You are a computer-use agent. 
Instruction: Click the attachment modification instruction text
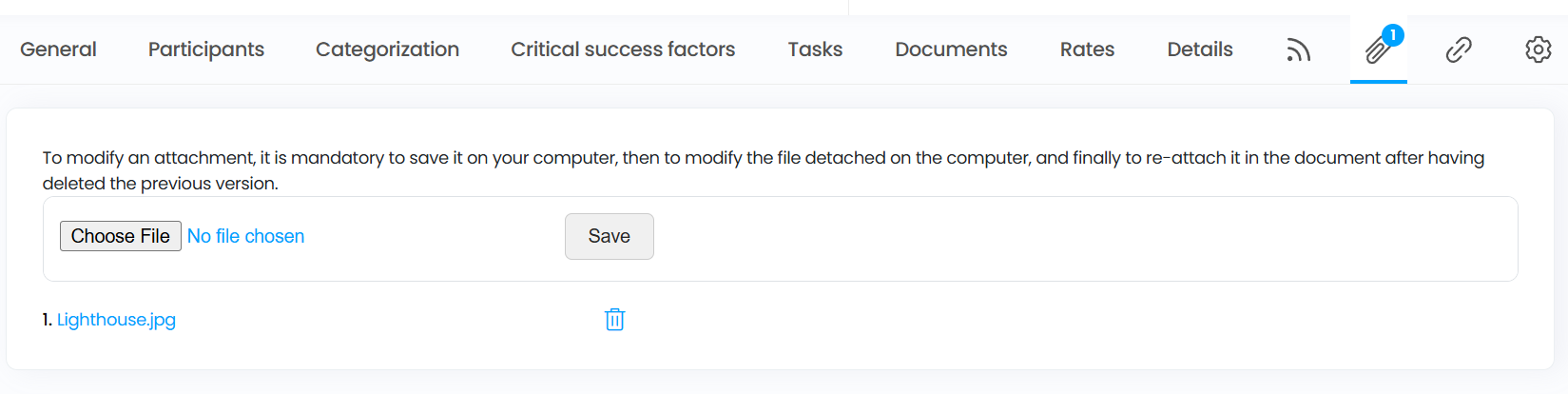coord(764,170)
